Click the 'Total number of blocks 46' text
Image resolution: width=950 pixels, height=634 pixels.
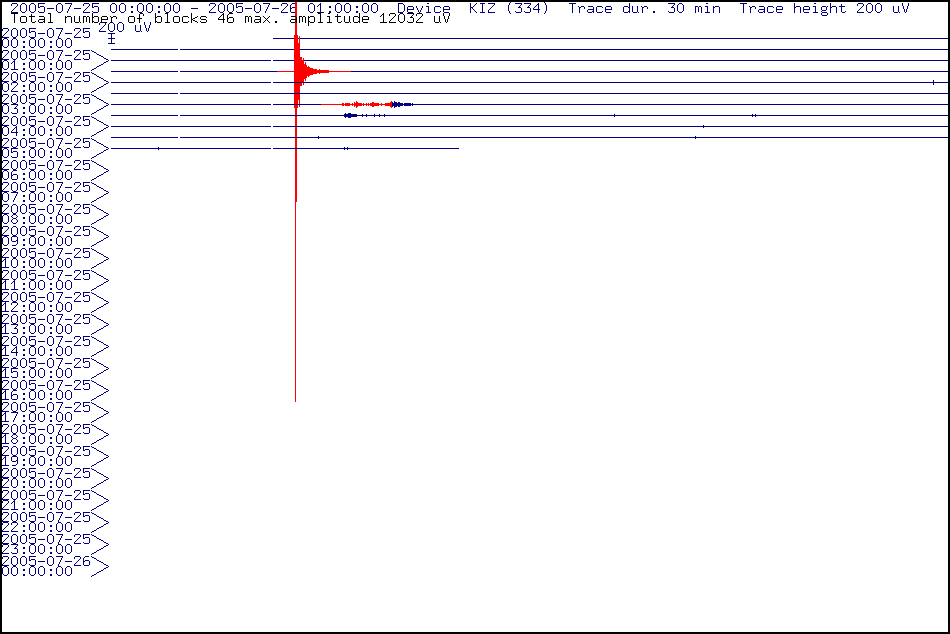(122, 19)
